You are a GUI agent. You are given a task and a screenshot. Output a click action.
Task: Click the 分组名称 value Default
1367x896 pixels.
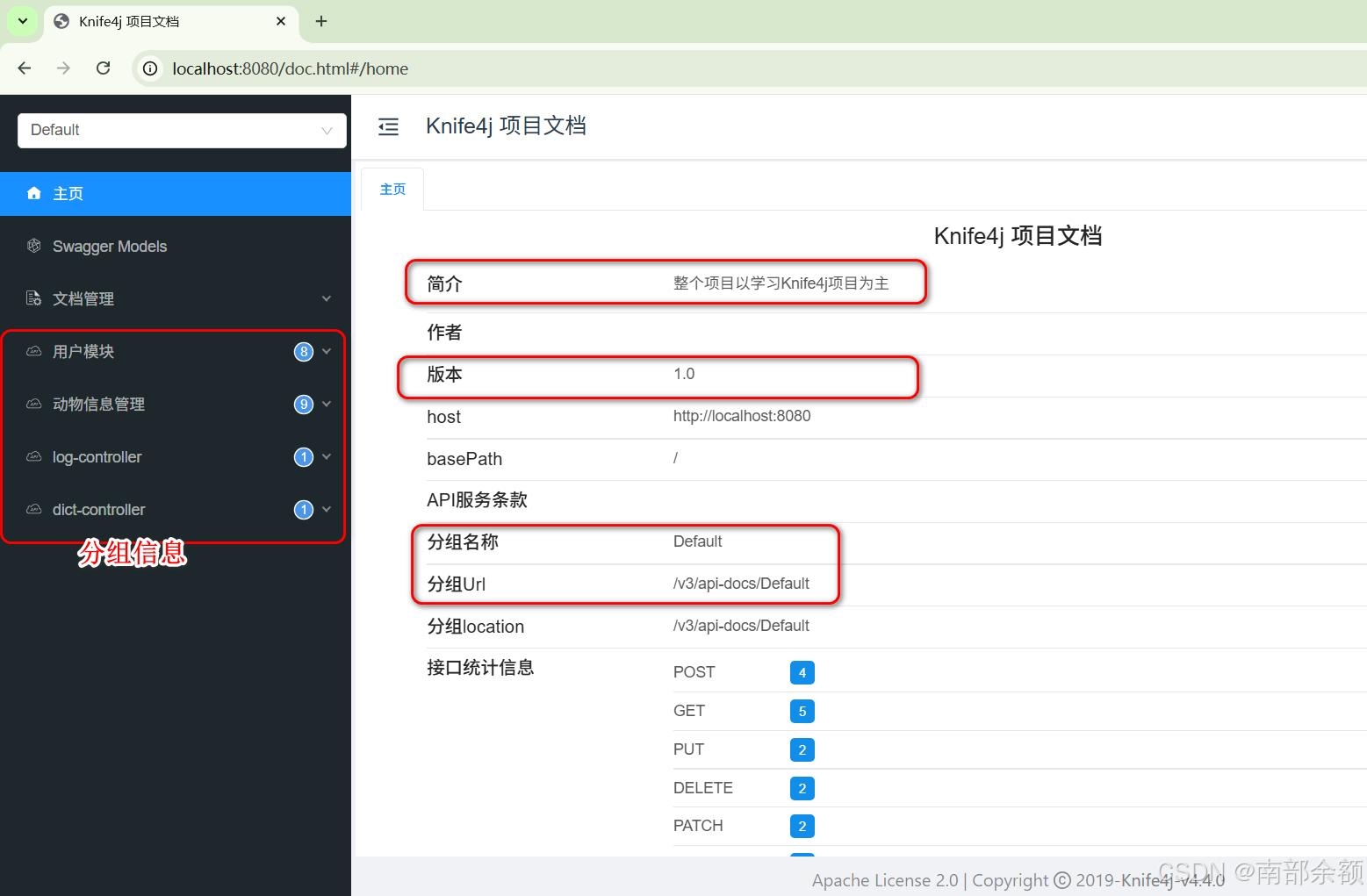point(698,541)
